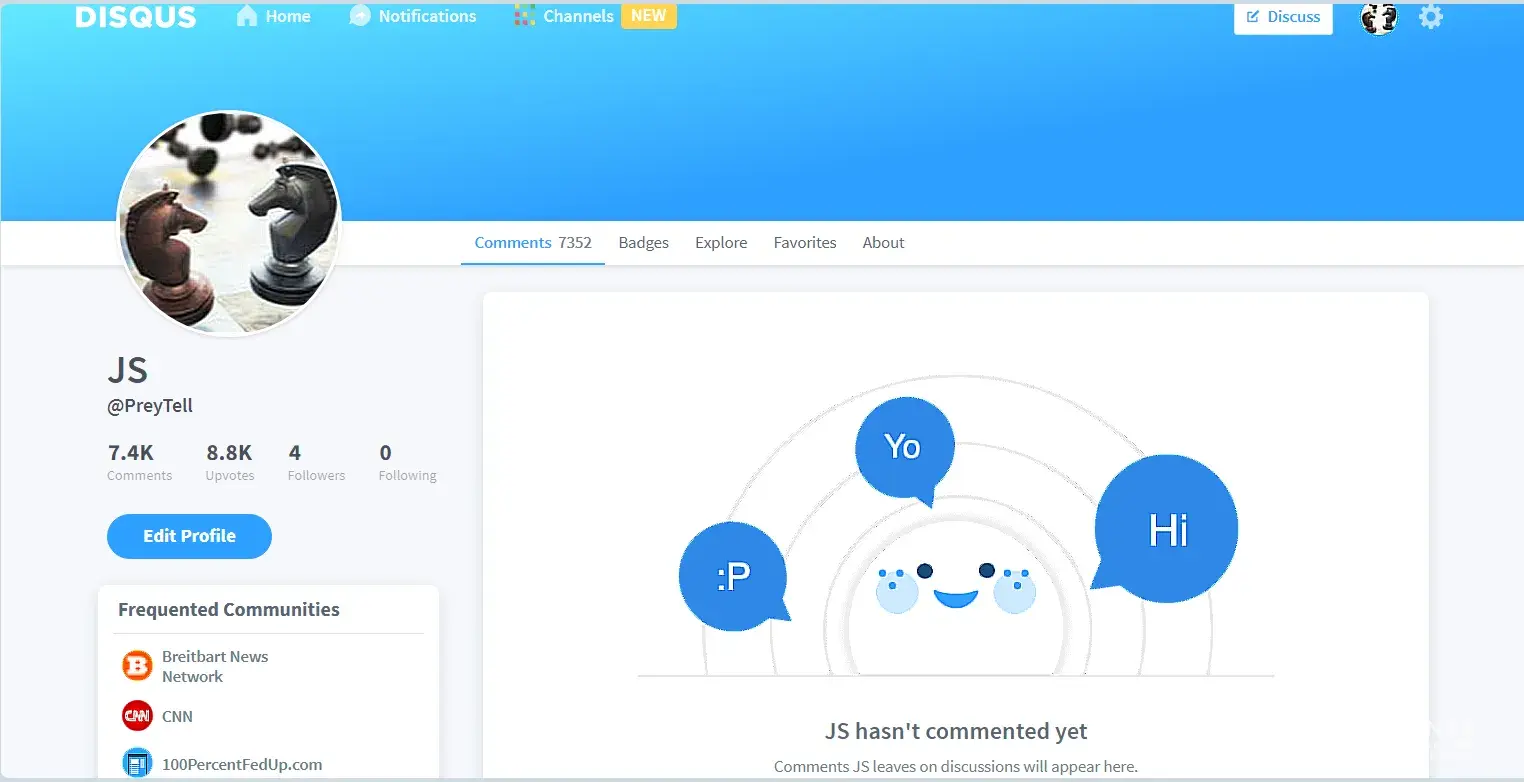Screen dimensions: 1524x782
Task: Click the 100PercentFedUp.com logo icon
Action: coord(137,764)
